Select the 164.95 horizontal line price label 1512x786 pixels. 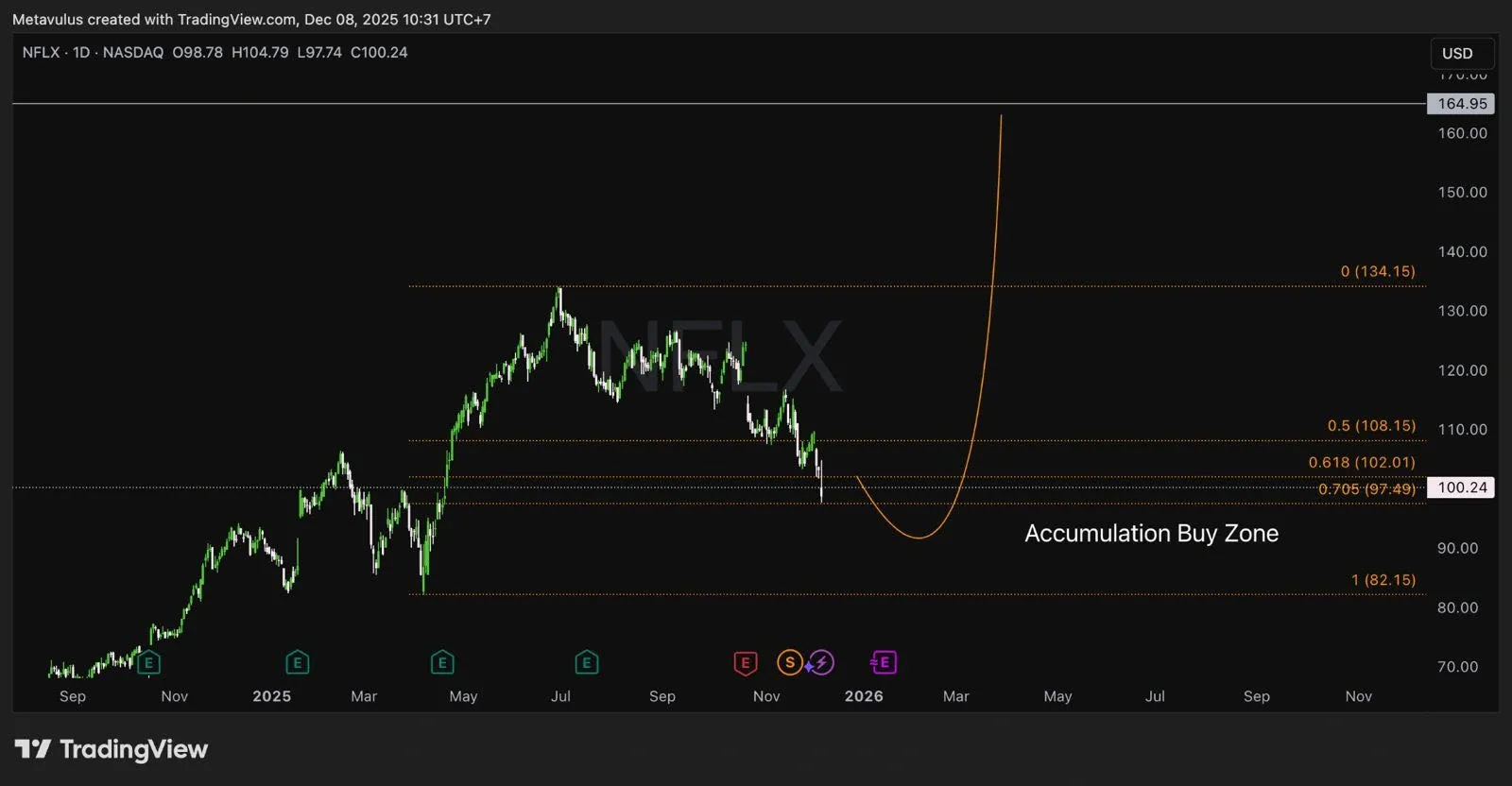1461,104
